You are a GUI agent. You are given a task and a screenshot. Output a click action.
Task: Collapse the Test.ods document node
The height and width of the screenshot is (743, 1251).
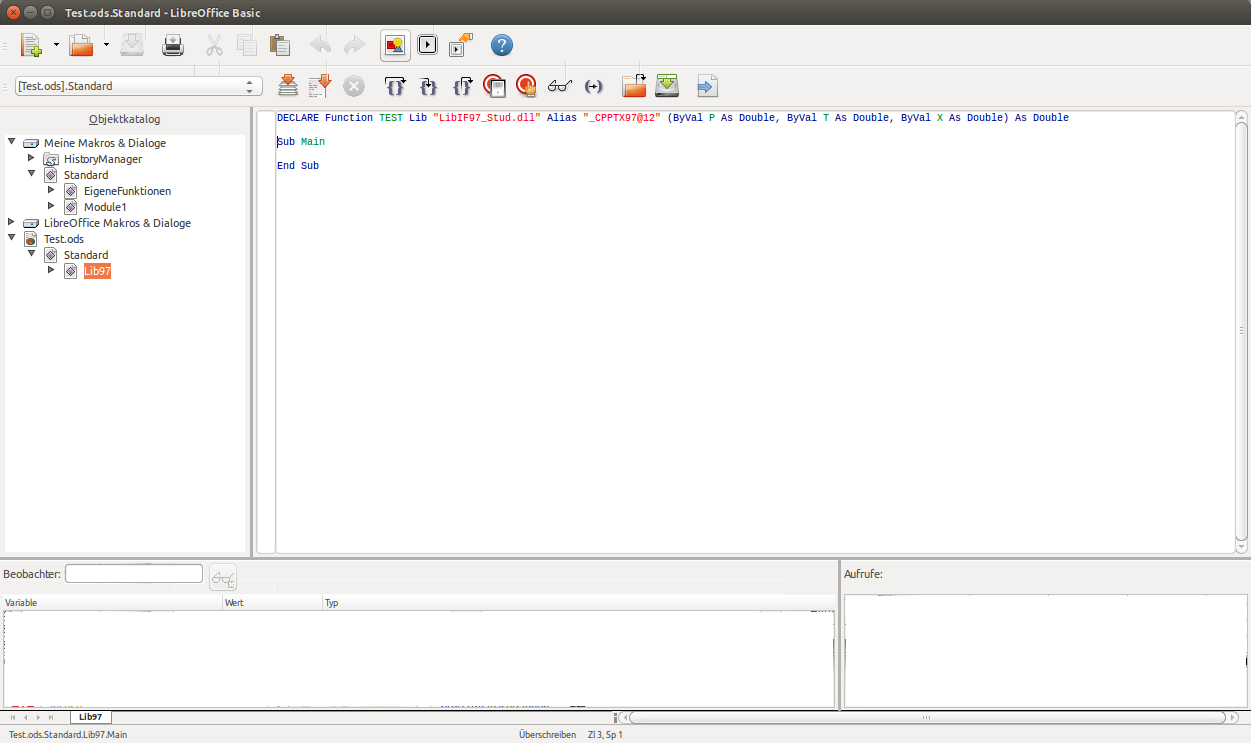click(x=12, y=238)
